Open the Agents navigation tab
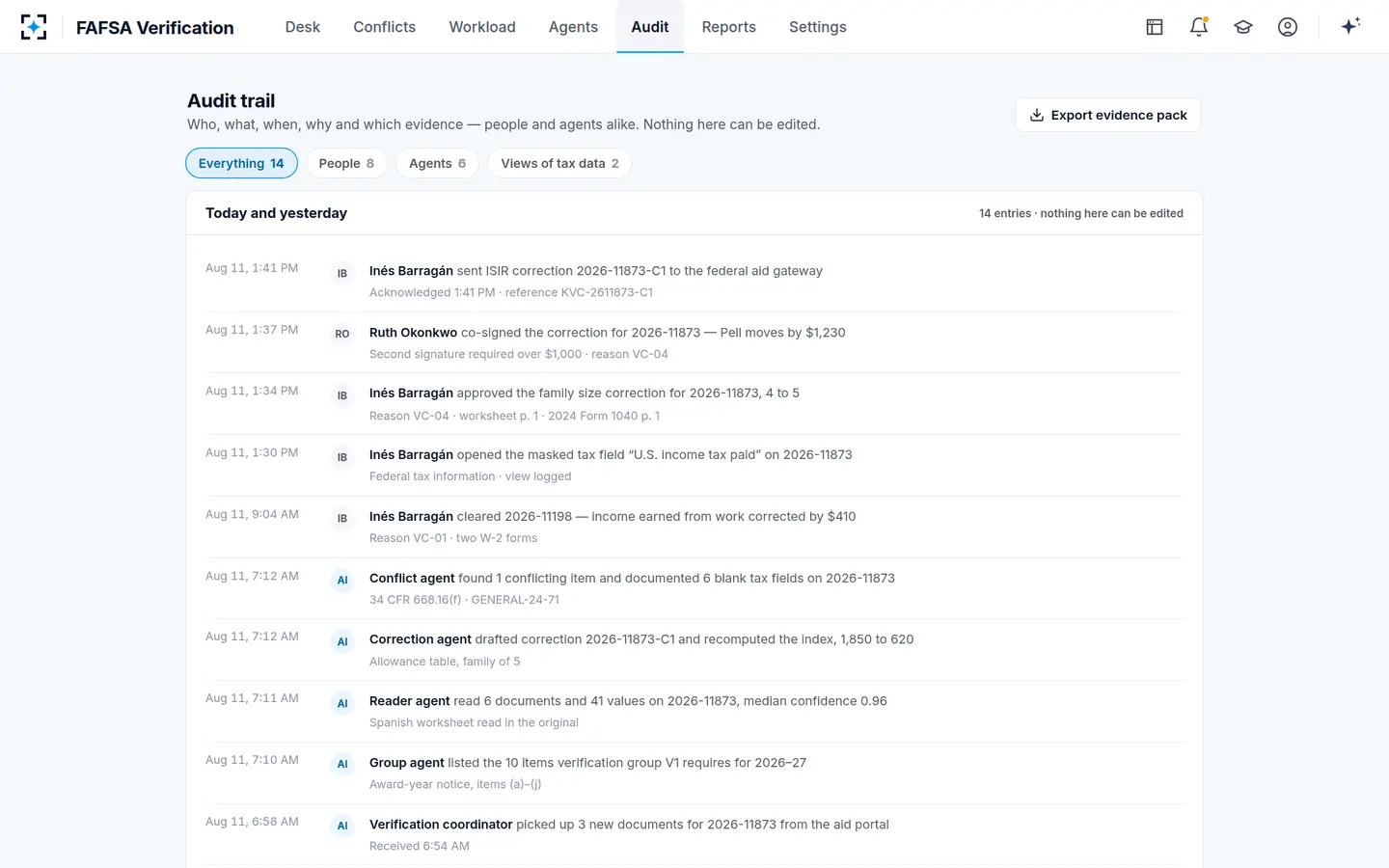The width and height of the screenshot is (1389, 868). coord(573,27)
